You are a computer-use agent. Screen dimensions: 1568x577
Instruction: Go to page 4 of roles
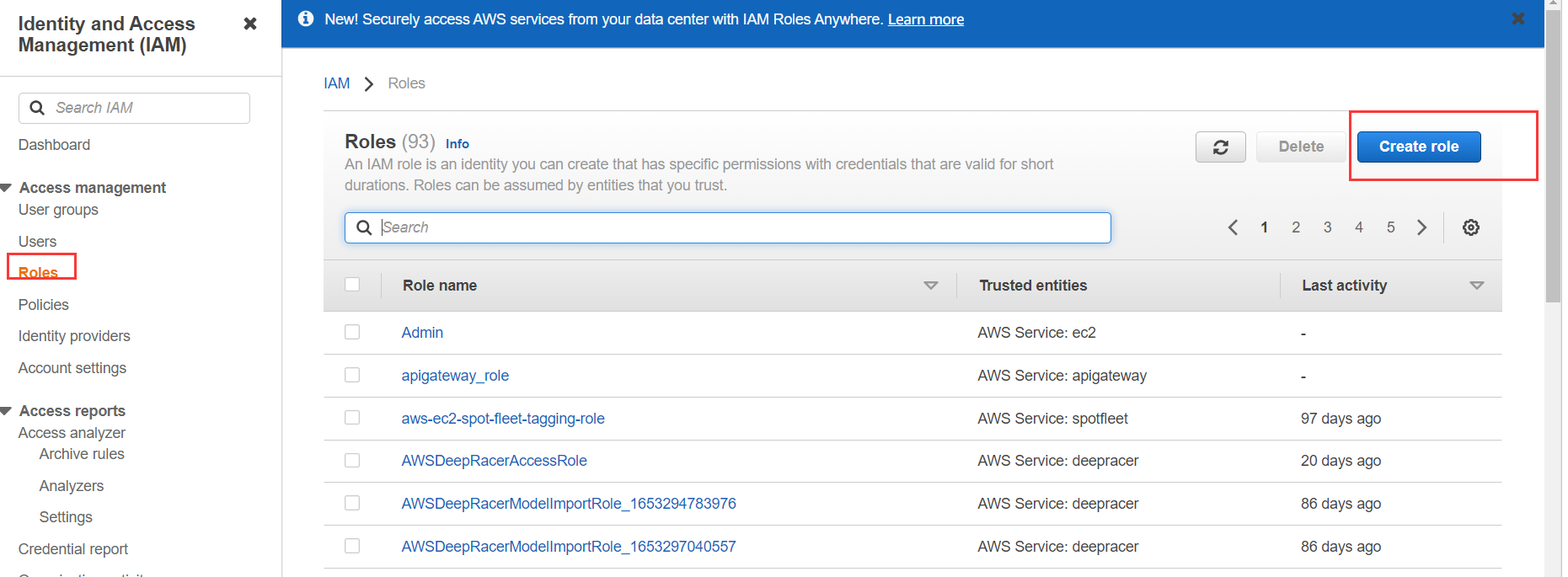coord(1359,227)
